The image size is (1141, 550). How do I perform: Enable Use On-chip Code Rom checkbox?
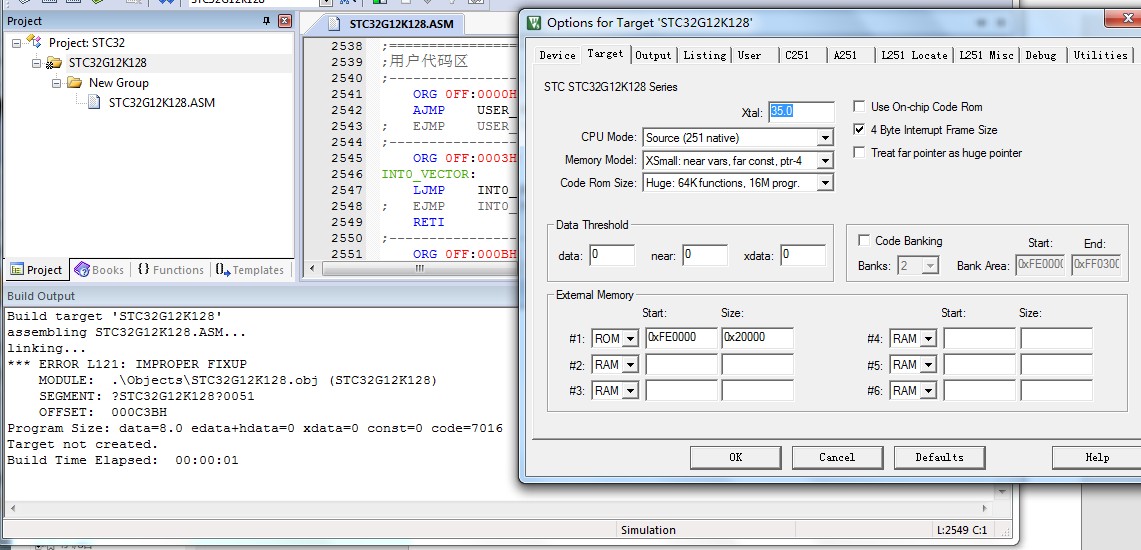click(859, 107)
